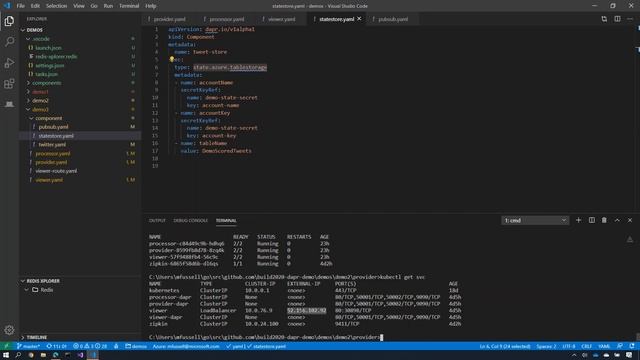
Task: Open the Run menu
Action: coord(108,6)
